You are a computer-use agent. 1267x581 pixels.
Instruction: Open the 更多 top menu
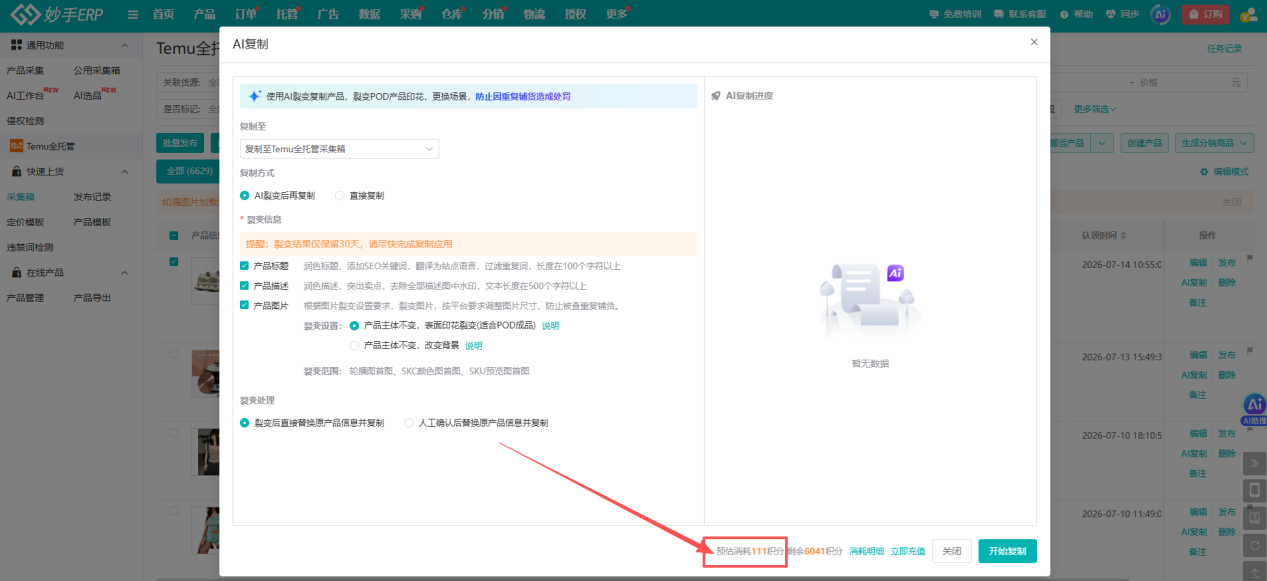coord(617,14)
